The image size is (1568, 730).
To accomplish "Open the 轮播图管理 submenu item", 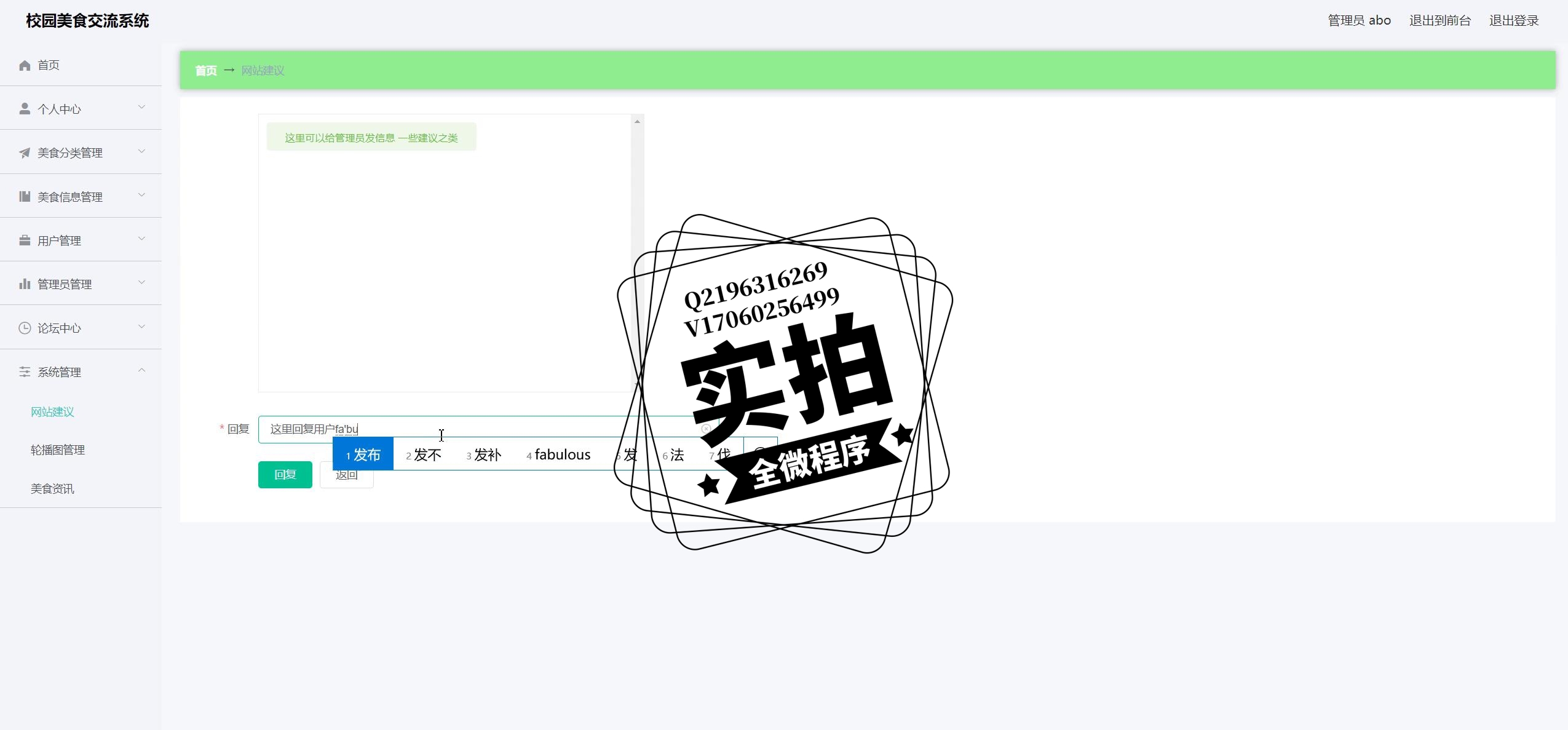I will click(x=58, y=450).
